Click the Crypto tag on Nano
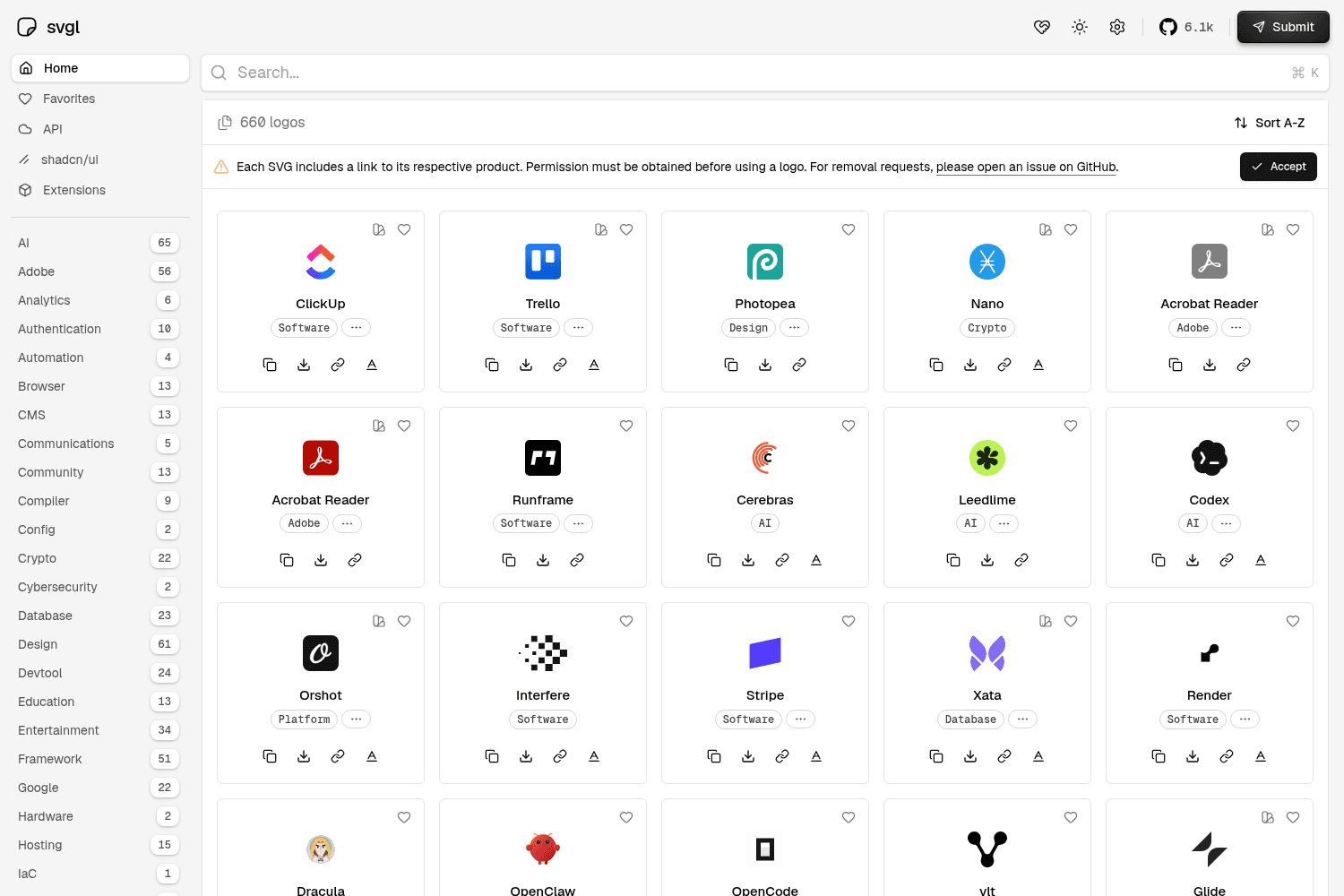This screenshot has width=1344, height=896. coord(987,328)
